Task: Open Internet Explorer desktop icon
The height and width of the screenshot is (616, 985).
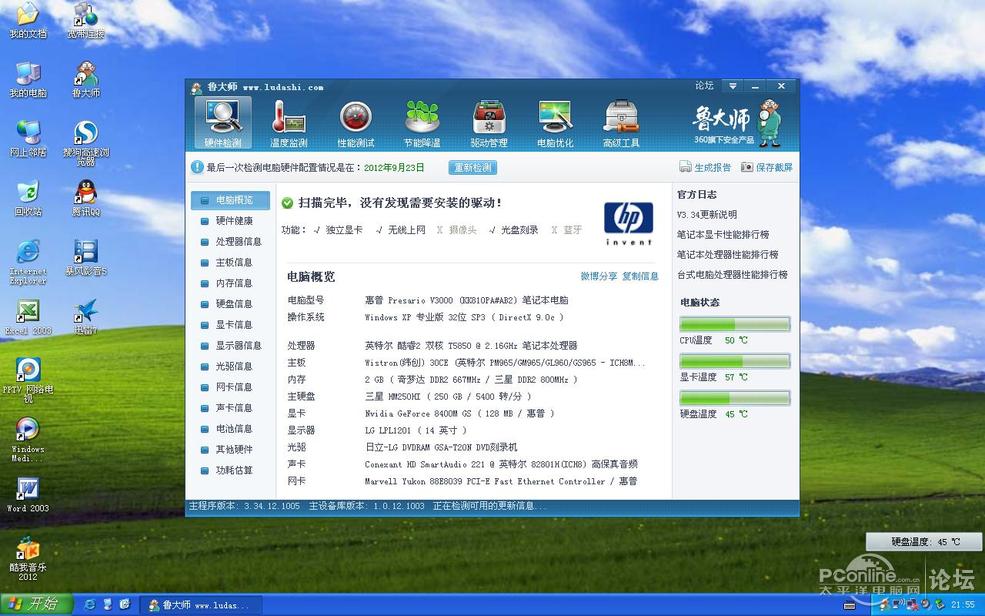Action: [x=28, y=262]
